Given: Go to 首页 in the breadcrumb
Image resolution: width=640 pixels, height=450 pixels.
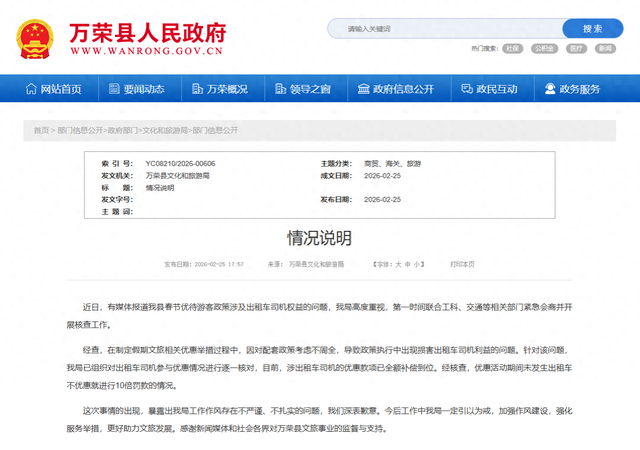Looking at the screenshot, I should (x=40, y=130).
